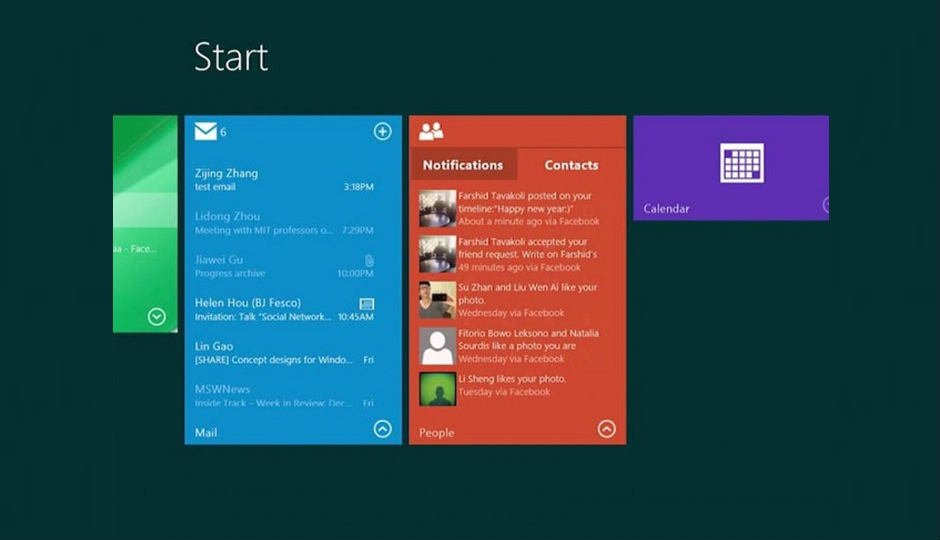Switch to the Notifications tab
This screenshot has height=540, width=940.
pos(463,165)
